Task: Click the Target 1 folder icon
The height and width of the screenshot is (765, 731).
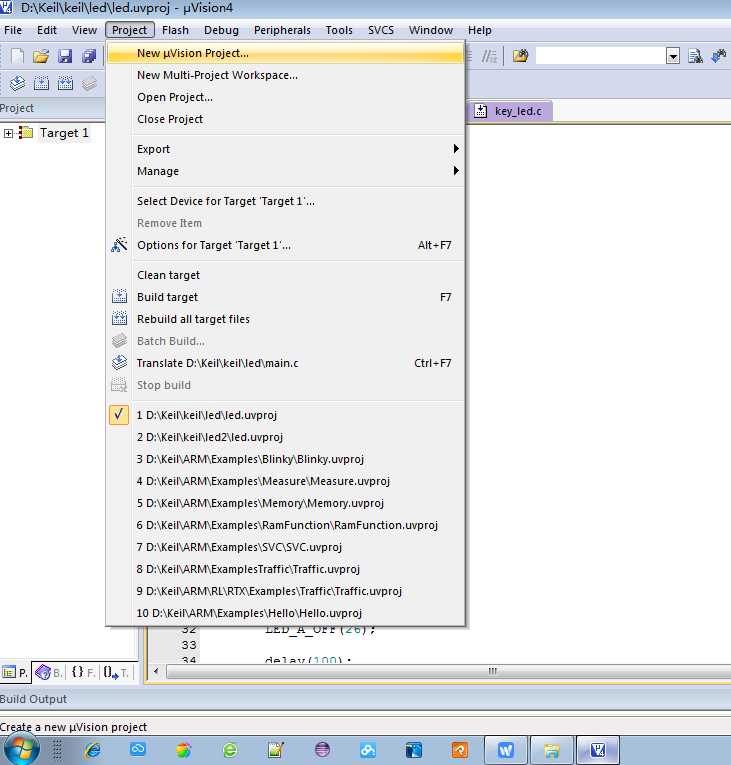Action: point(25,132)
